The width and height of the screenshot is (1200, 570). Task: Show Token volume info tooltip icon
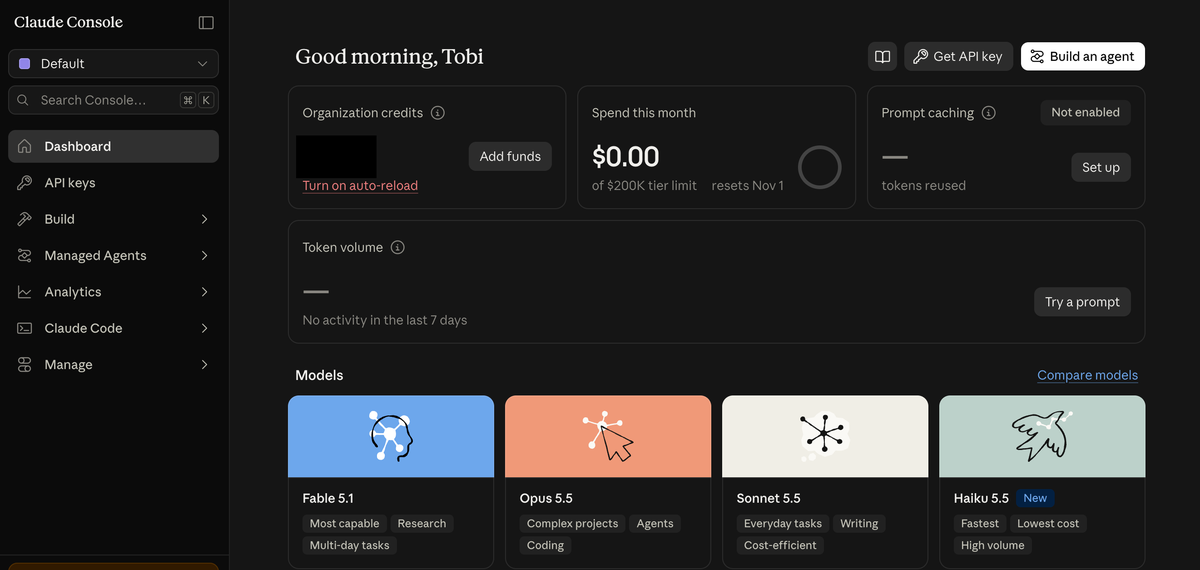click(397, 247)
